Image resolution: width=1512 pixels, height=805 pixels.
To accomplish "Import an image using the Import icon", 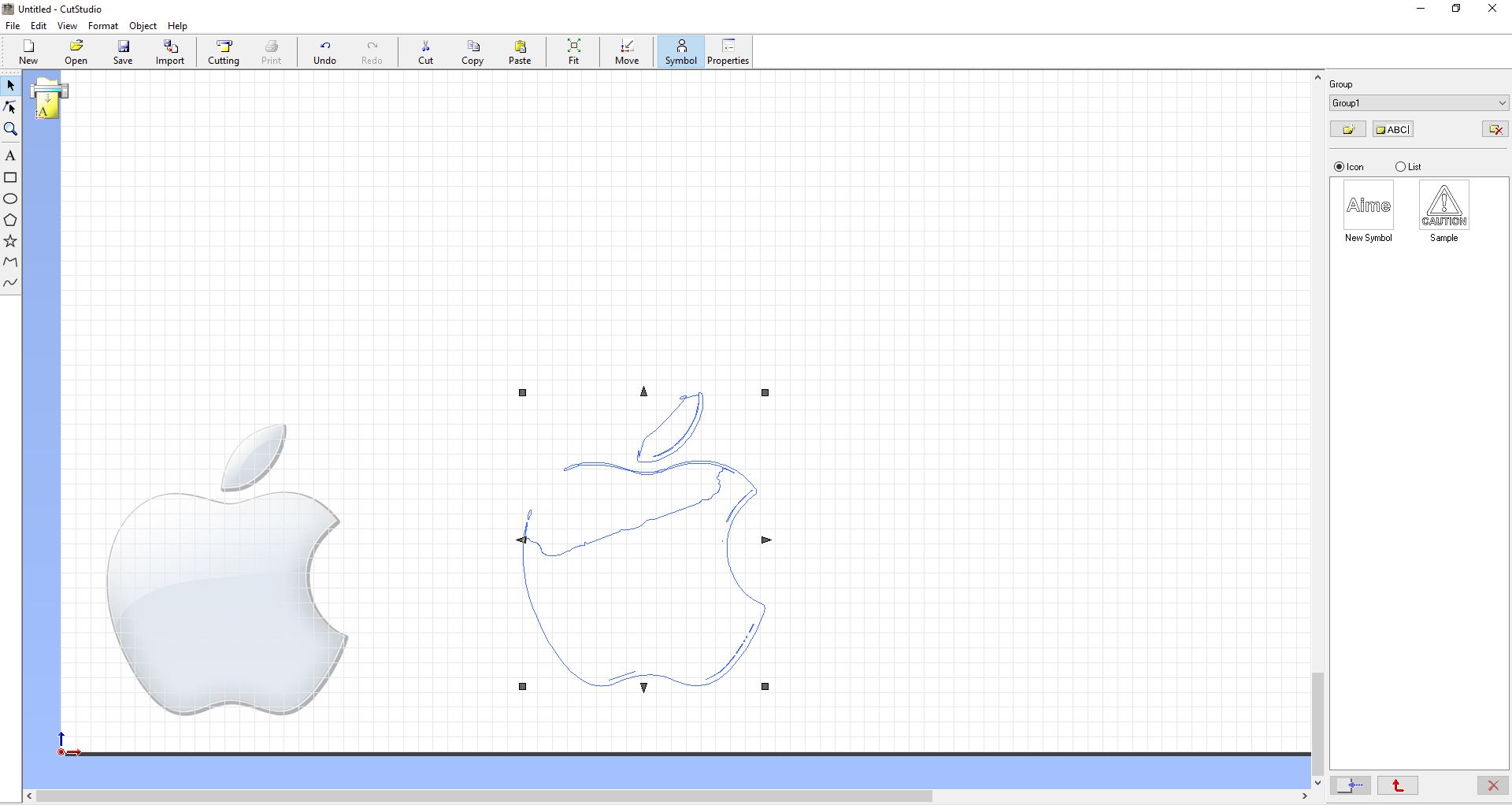I will coord(170,52).
